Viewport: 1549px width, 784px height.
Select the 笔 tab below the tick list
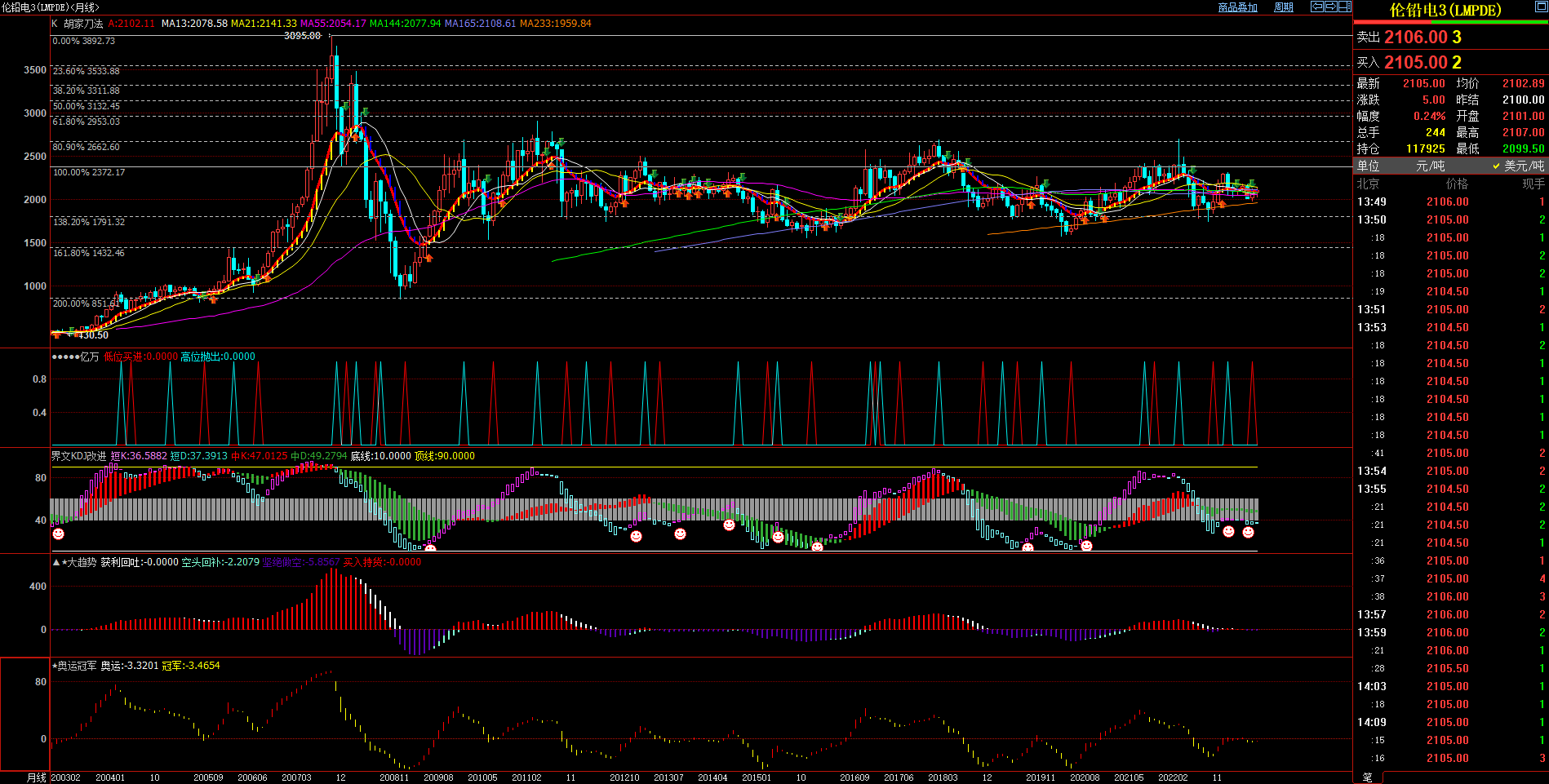1368,777
